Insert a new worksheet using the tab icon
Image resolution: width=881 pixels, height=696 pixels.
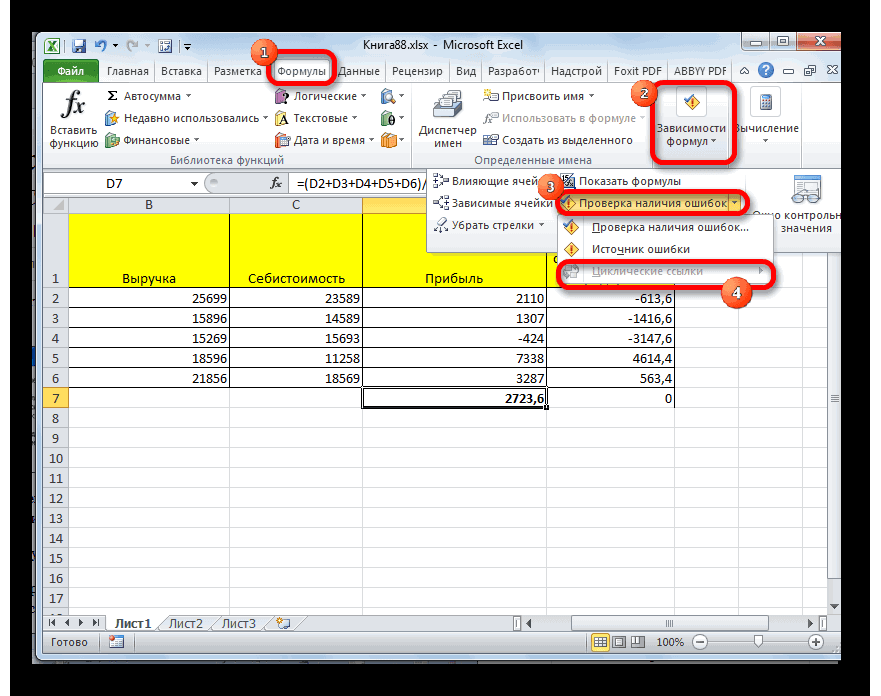(x=283, y=623)
